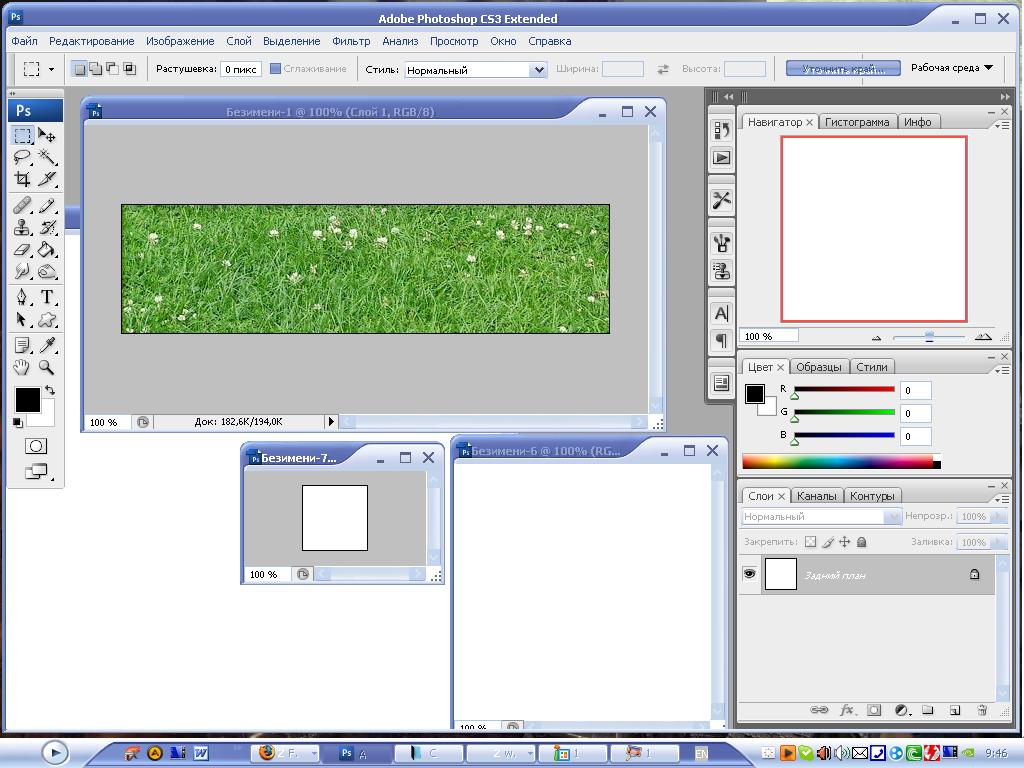
Task: Click the red R color slider
Action: point(844,389)
